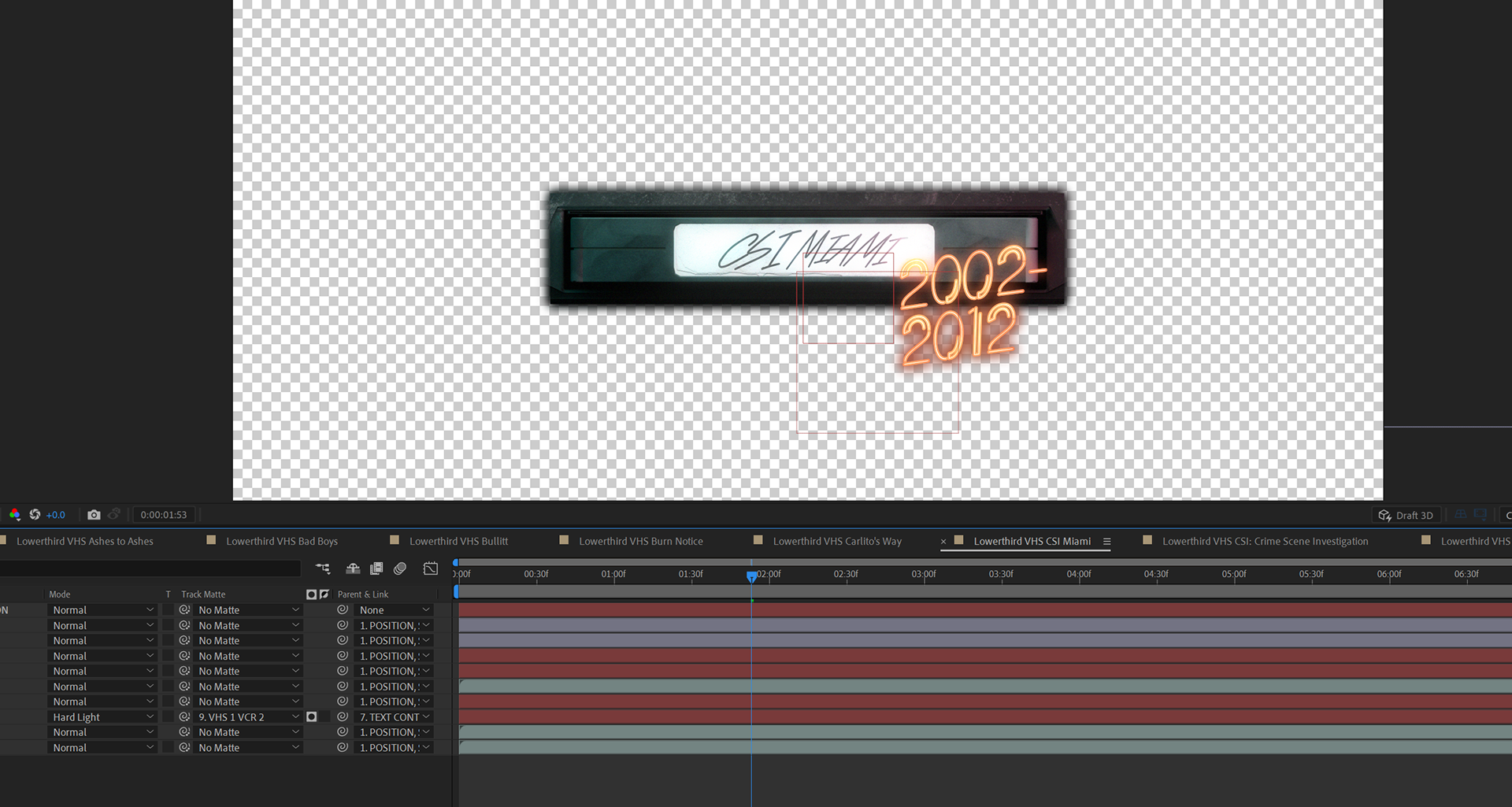Click the blue current time indicator handle
Image resolution: width=1512 pixels, height=807 pixels.
(751, 576)
